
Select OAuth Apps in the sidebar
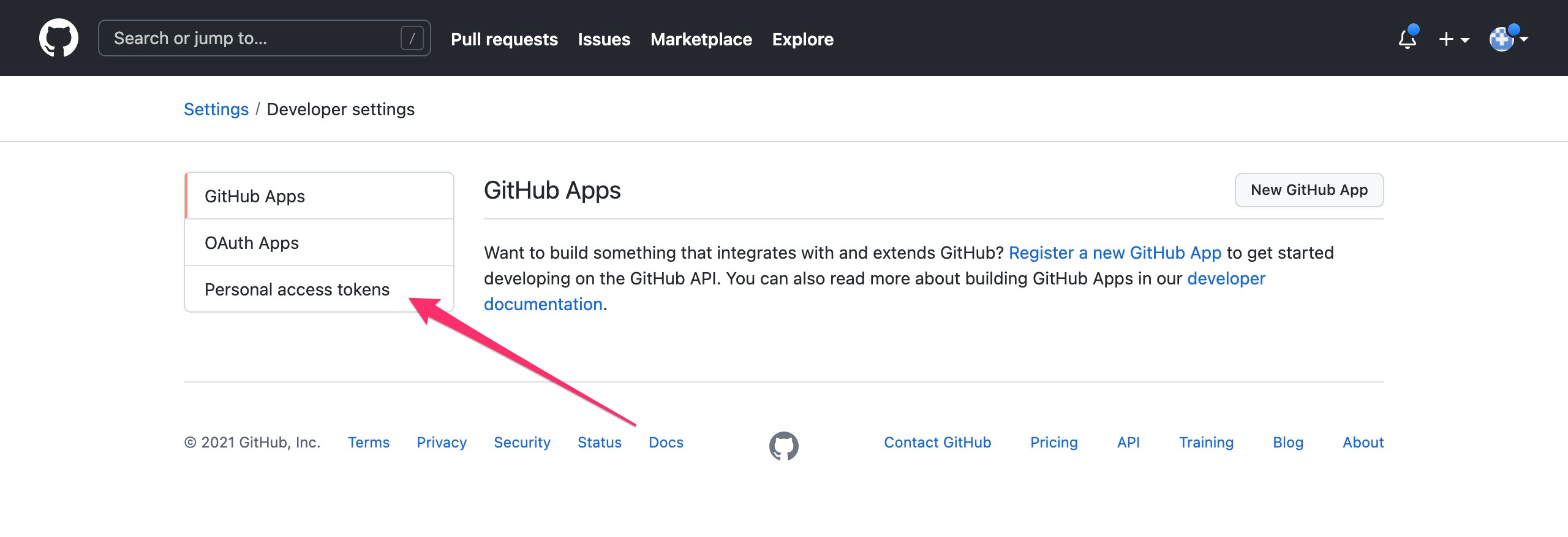[x=319, y=243]
